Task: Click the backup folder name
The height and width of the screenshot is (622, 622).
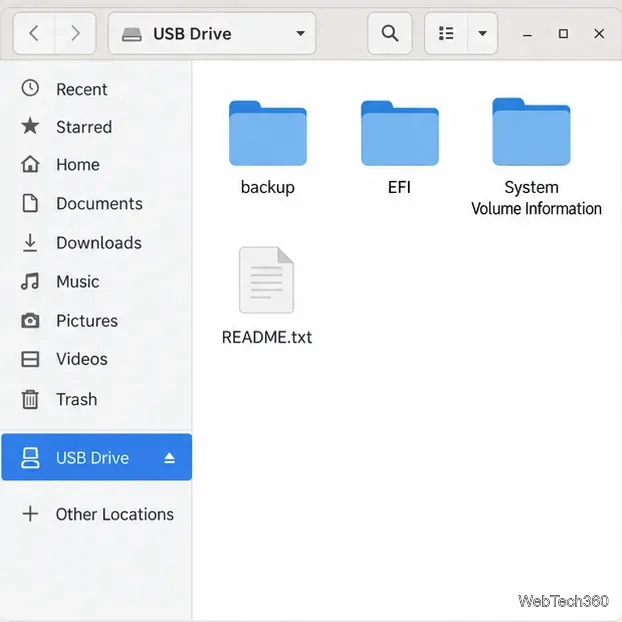Action: tap(268, 187)
